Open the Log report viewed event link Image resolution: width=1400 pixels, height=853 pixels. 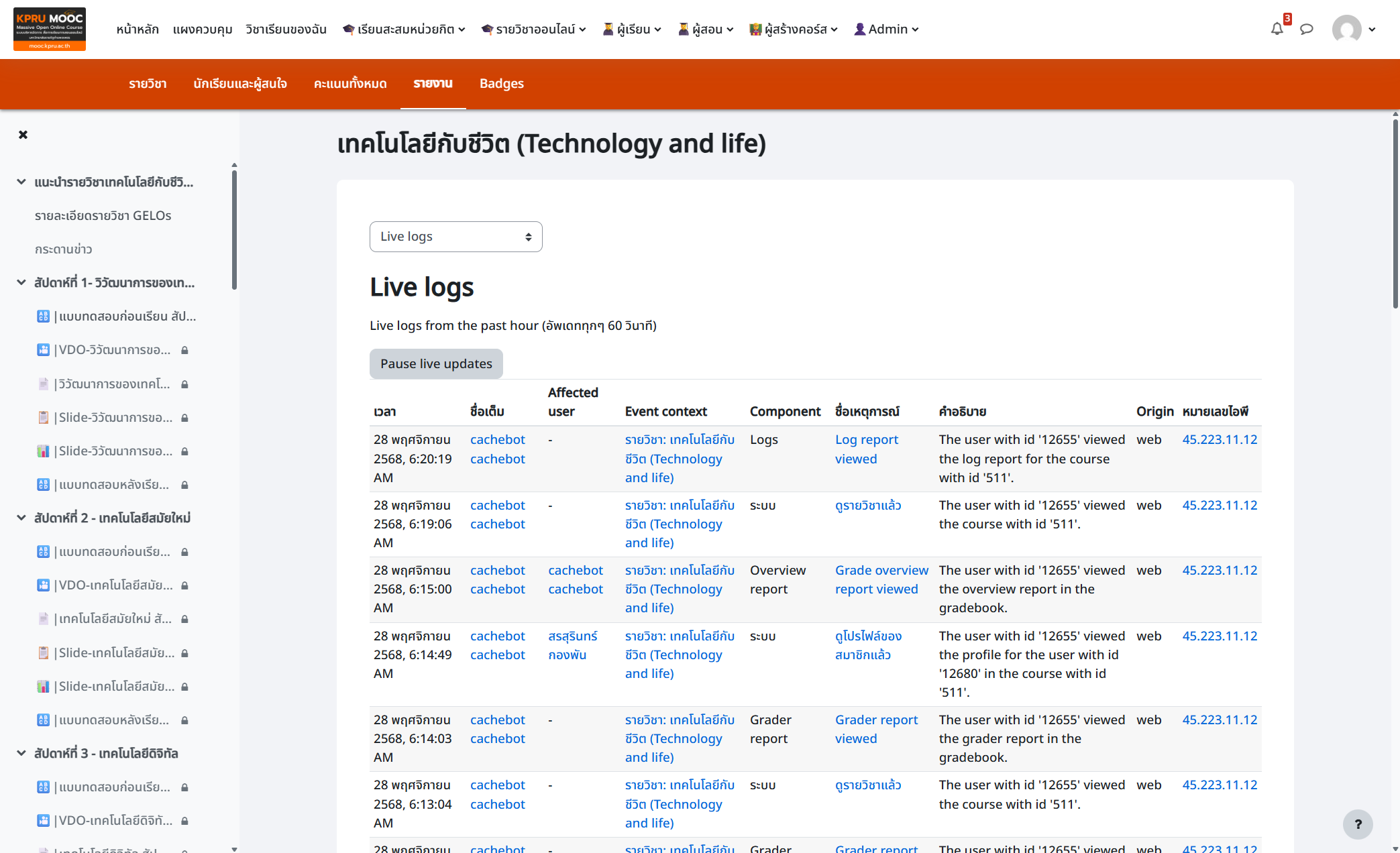867,449
